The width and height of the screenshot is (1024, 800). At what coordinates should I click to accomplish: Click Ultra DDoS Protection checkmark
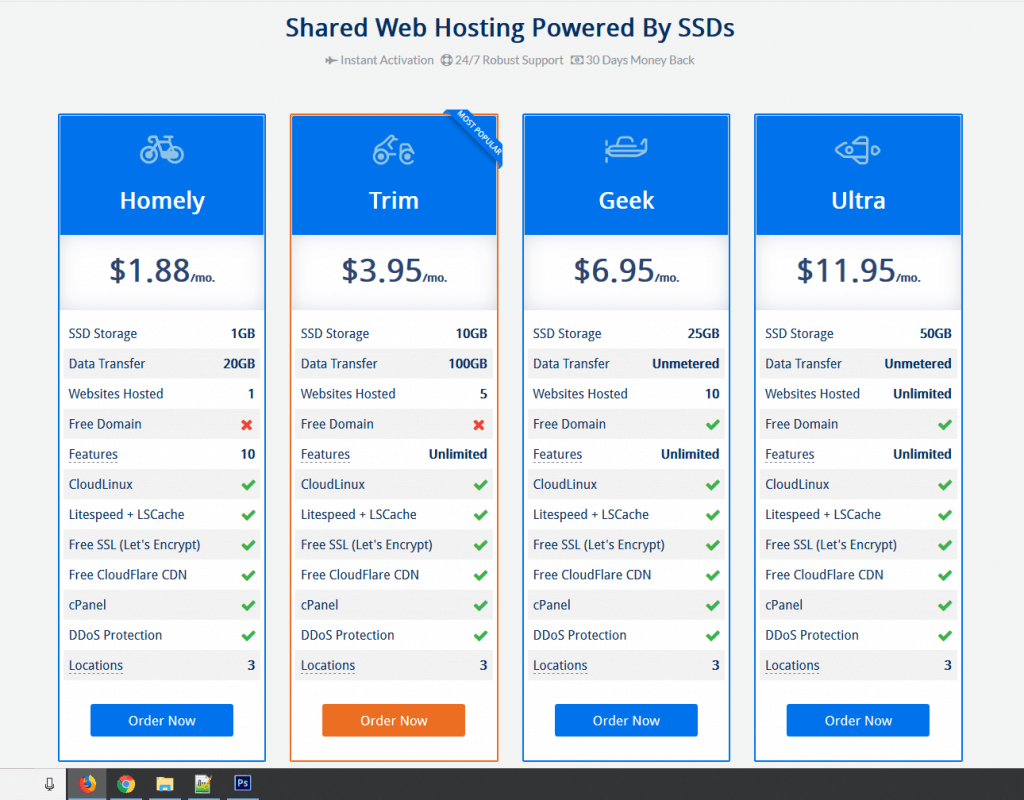[x=944, y=635]
